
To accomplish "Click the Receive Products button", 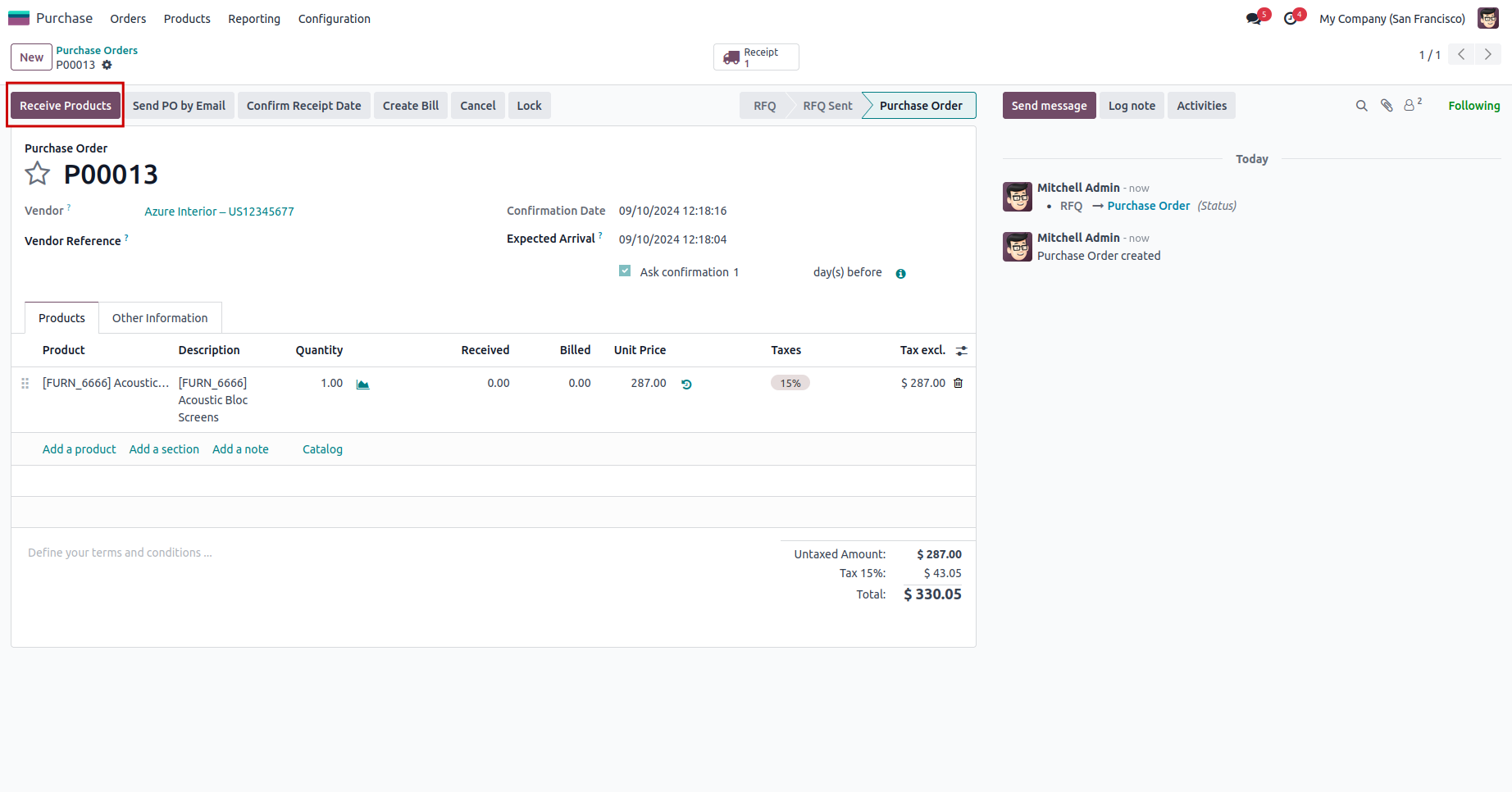I will pos(66,106).
